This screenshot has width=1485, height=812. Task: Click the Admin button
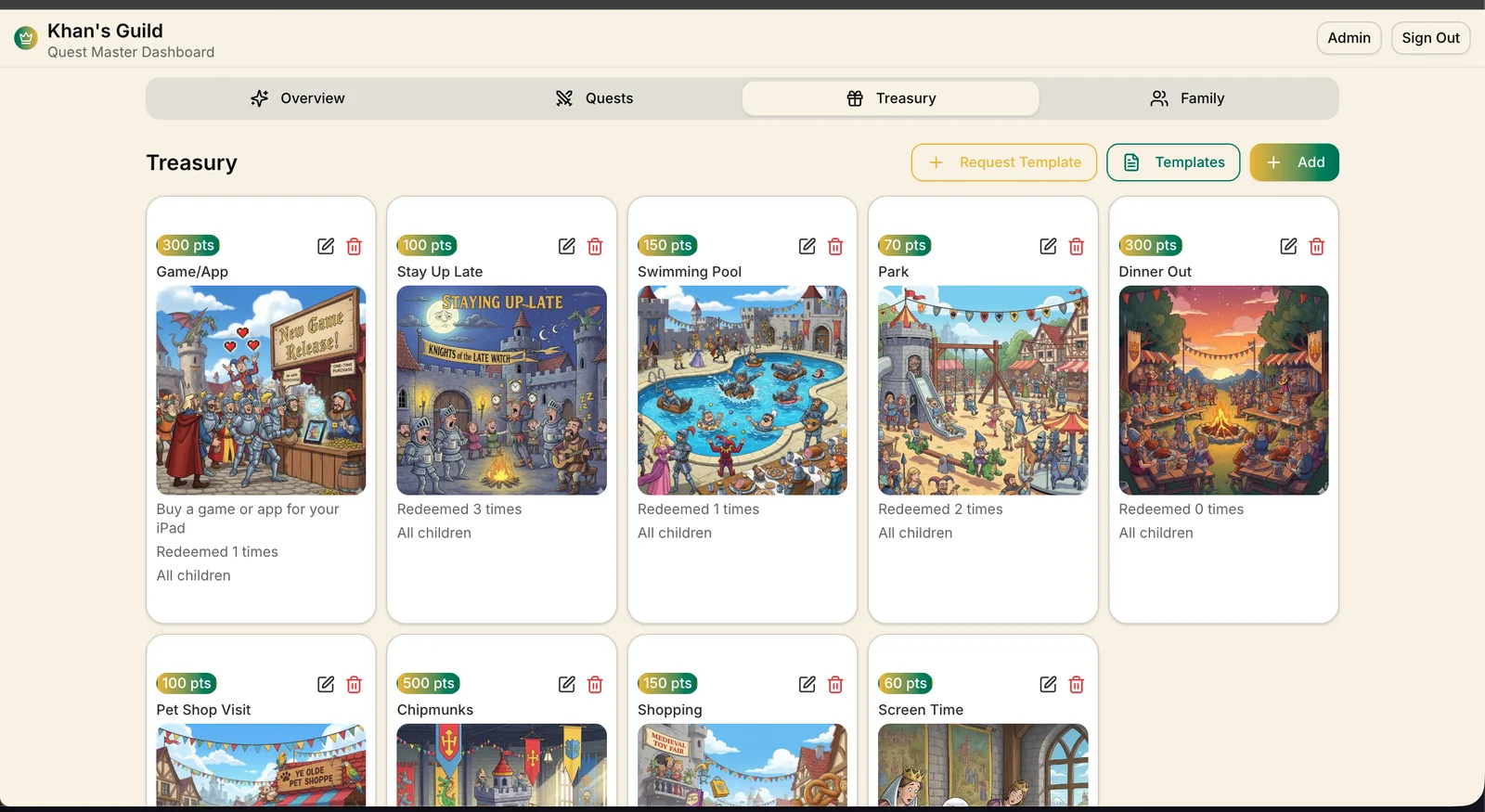1349,38
